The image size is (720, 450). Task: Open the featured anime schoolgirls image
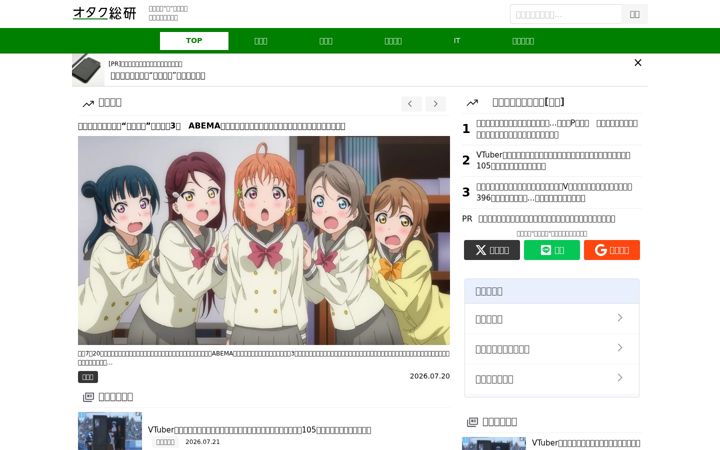[x=264, y=240]
